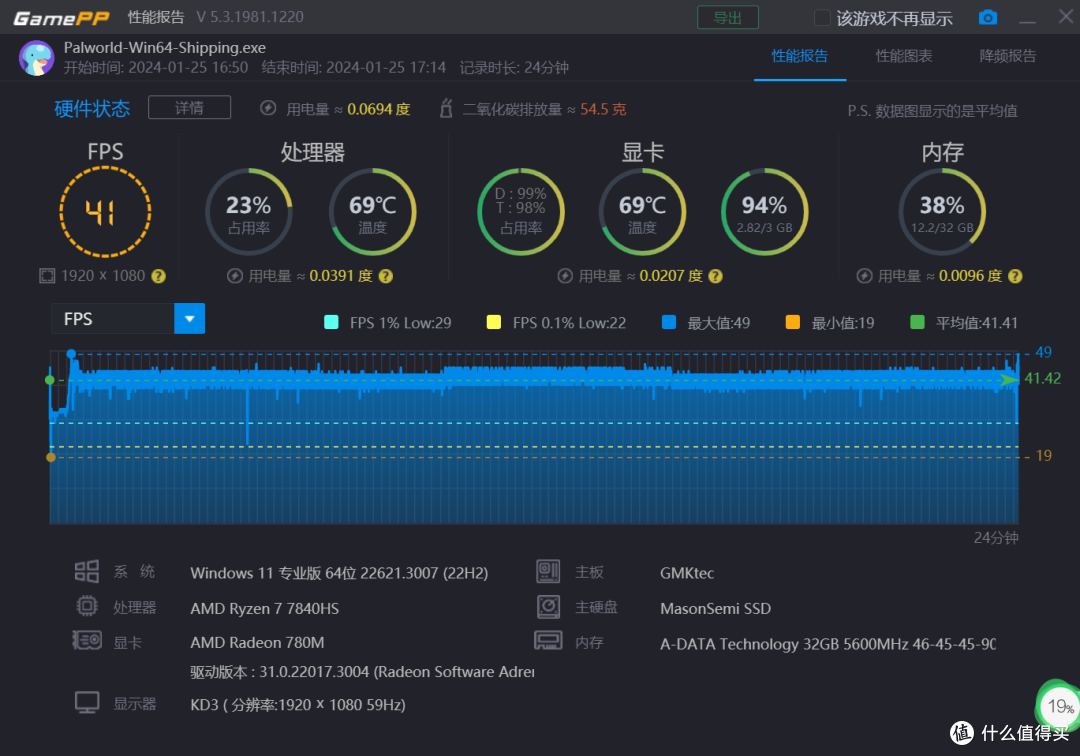Viewport: 1080px width, 756px height.
Task: Click the driver version 31.0.22017.3004 text
Action: click(362, 672)
